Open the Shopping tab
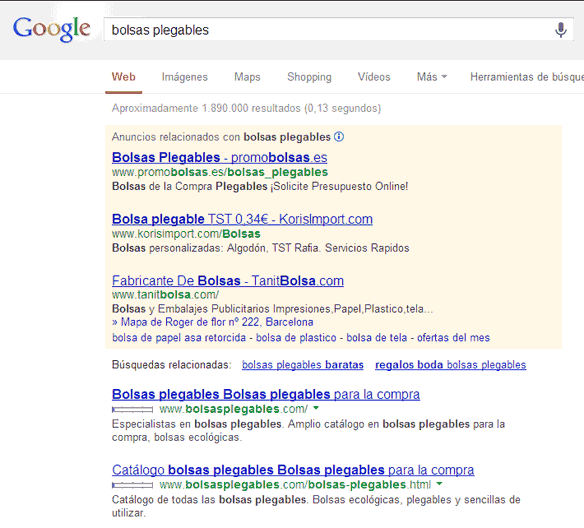Screen dimensions: 584x528 309,77
